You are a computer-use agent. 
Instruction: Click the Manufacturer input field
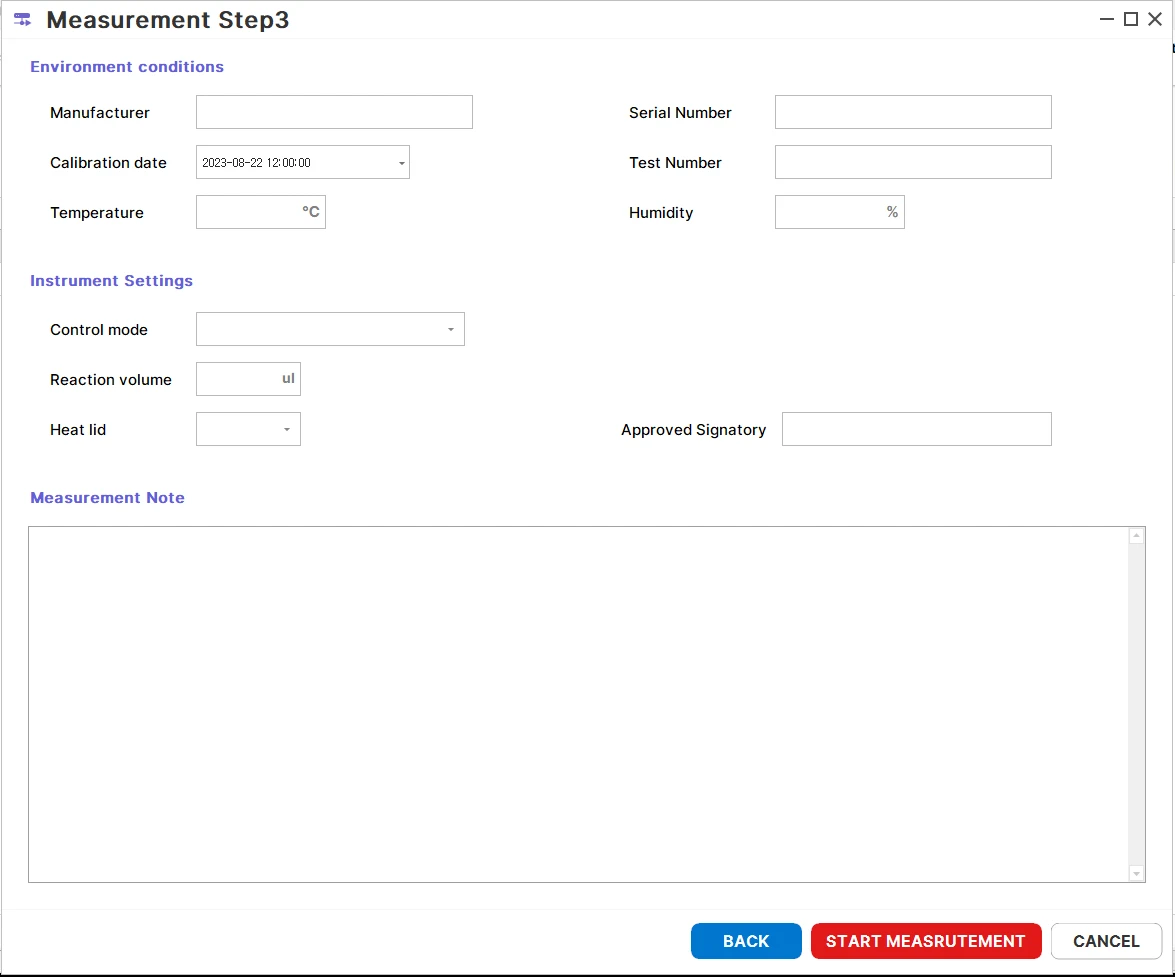334,112
